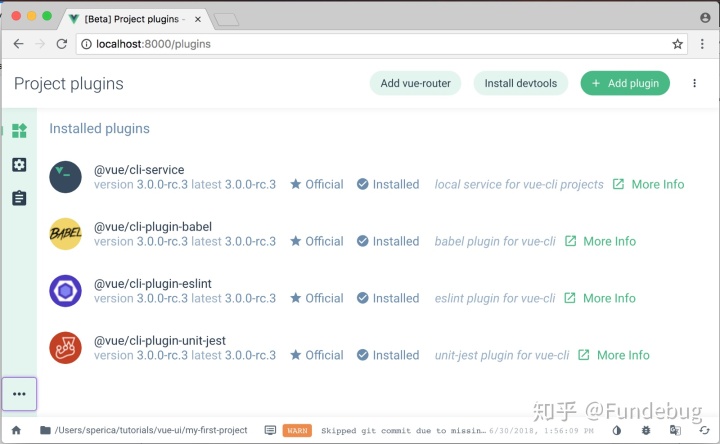Click the Official star of @vue/cli-service
This screenshot has width=720, height=444.
click(x=296, y=184)
